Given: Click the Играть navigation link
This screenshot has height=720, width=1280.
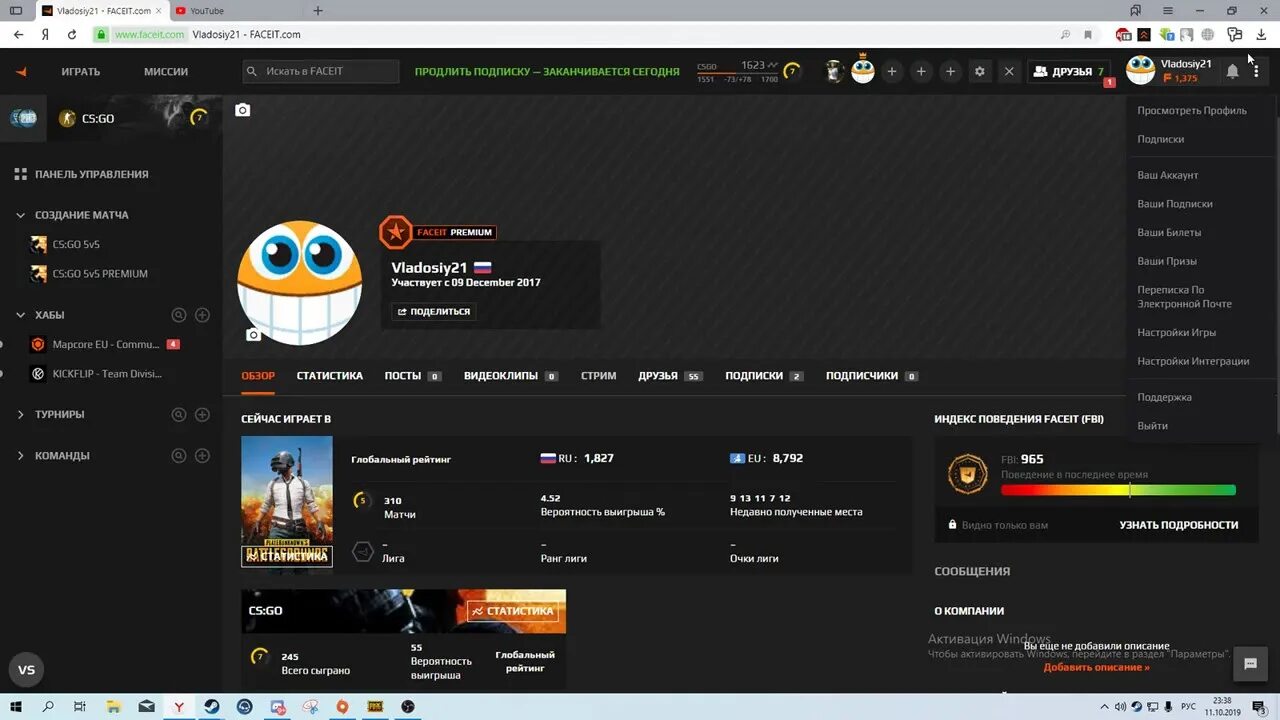Looking at the screenshot, I should (80, 72).
